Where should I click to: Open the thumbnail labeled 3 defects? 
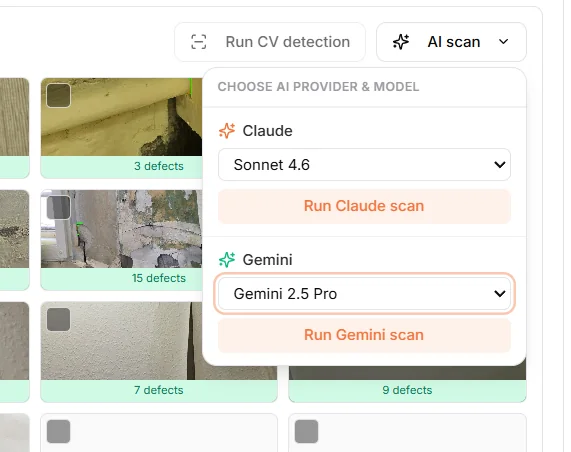click(x=121, y=117)
